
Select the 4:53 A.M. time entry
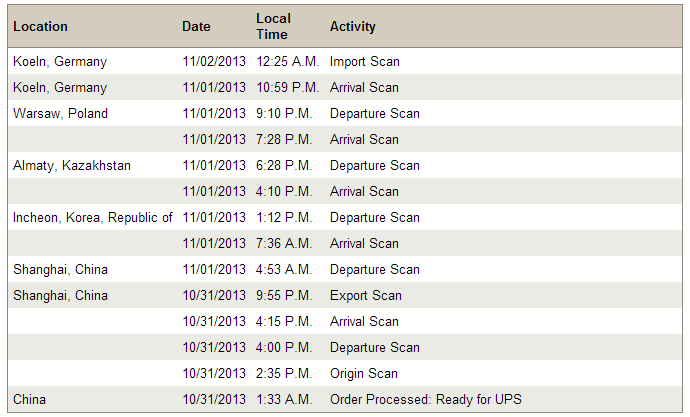tap(284, 270)
